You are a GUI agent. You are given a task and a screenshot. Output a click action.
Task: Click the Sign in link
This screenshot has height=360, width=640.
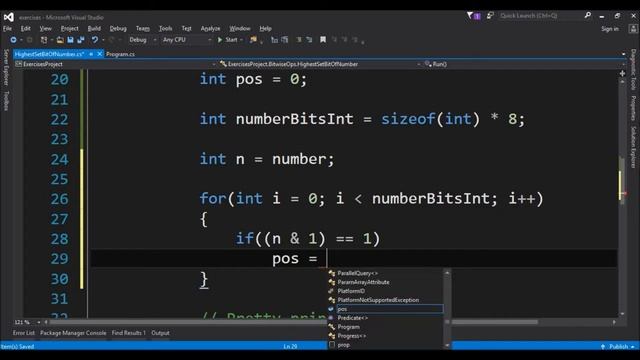point(610,29)
